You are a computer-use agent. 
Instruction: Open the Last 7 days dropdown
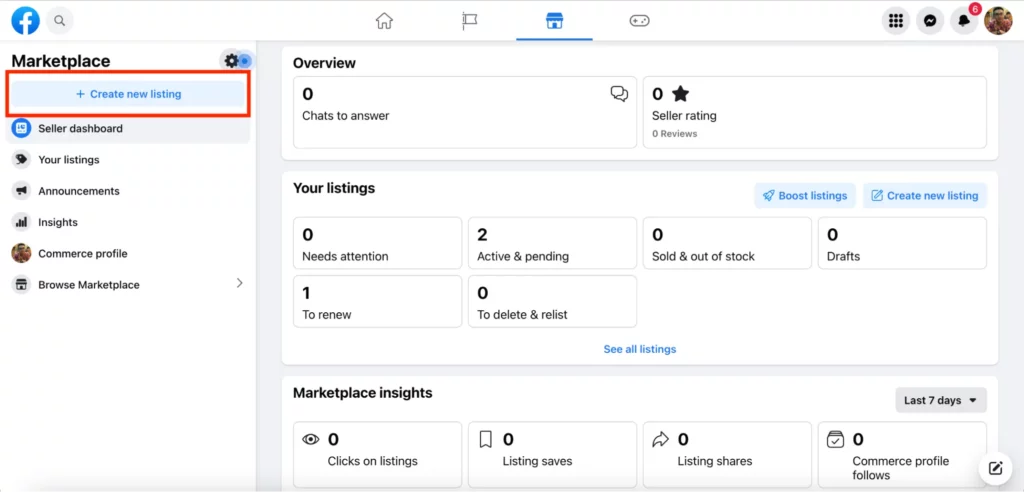click(x=941, y=400)
